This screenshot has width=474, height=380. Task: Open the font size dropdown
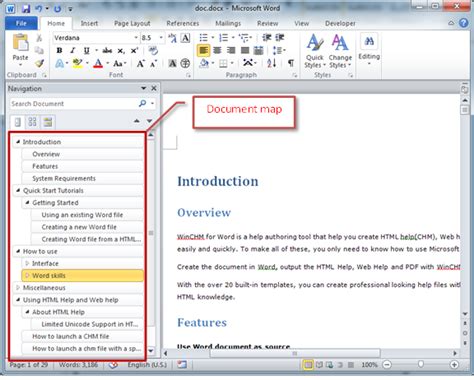161,38
